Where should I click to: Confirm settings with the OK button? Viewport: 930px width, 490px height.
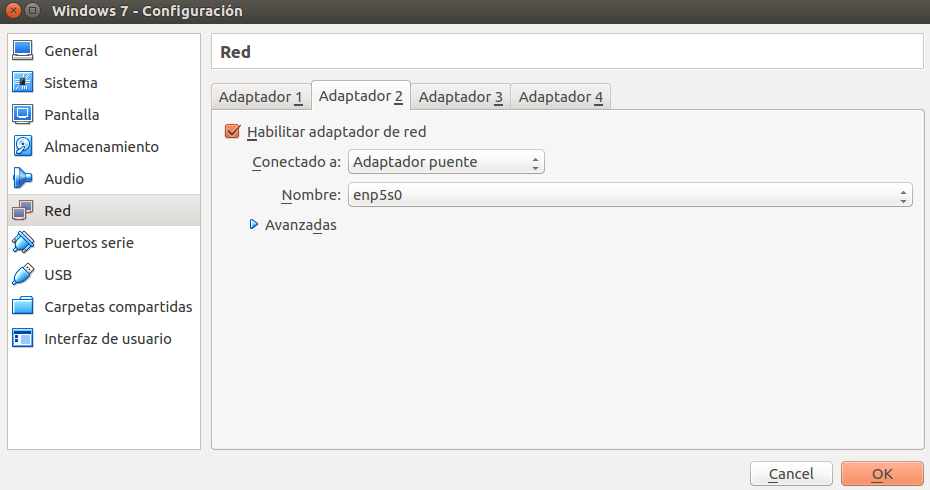pyautogui.click(x=882, y=474)
